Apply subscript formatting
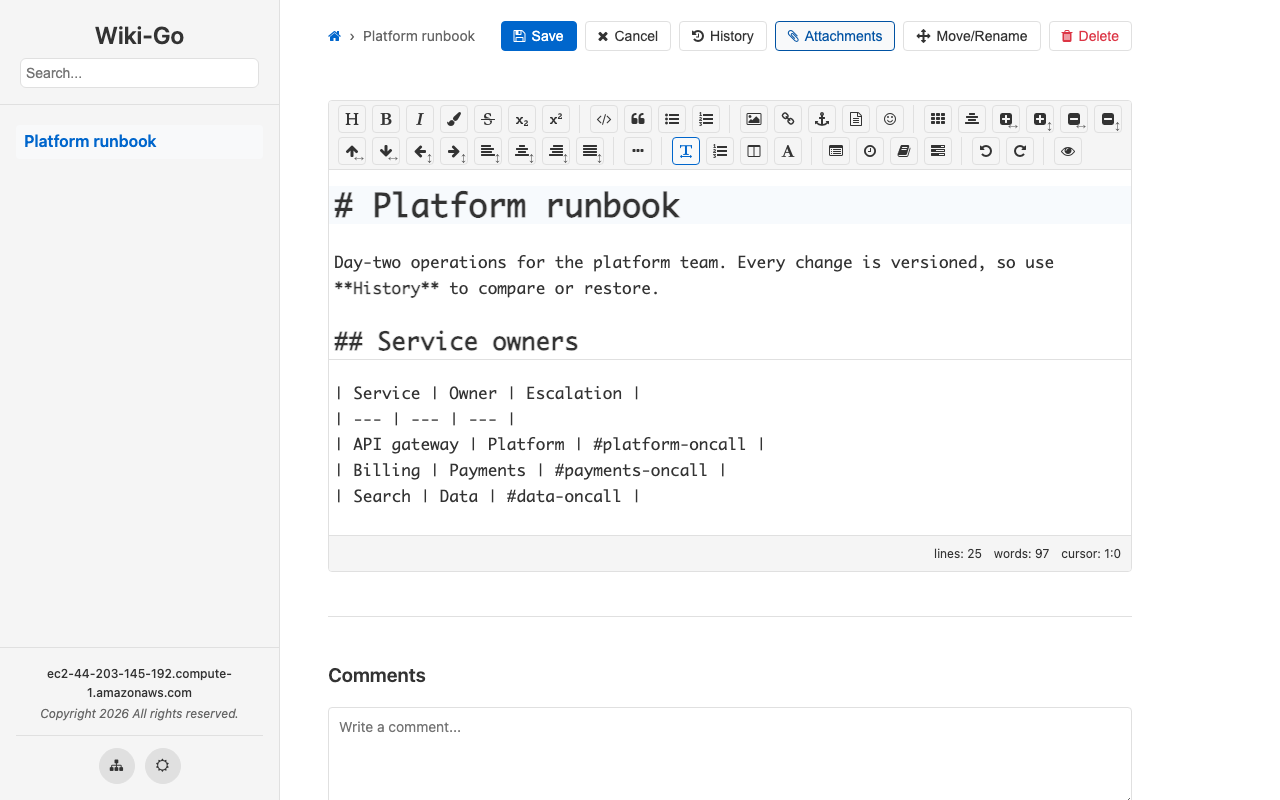 (x=522, y=119)
